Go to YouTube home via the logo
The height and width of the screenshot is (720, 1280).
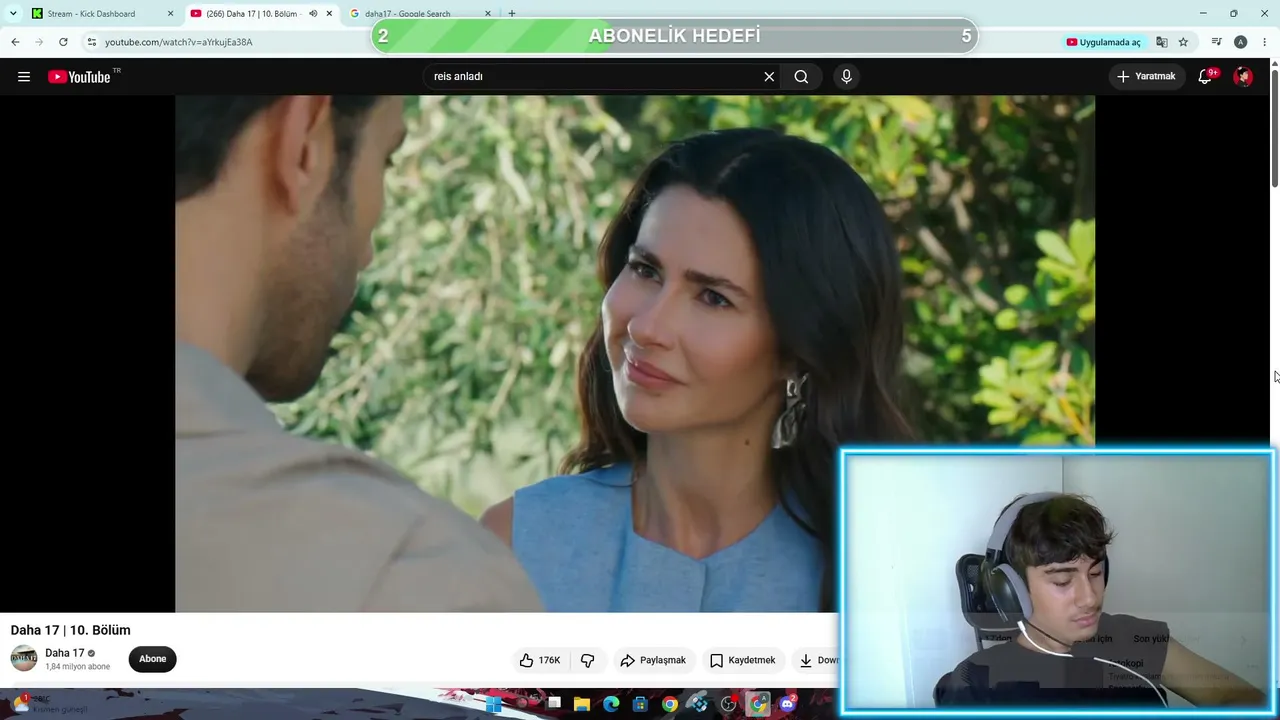pos(79,77)
